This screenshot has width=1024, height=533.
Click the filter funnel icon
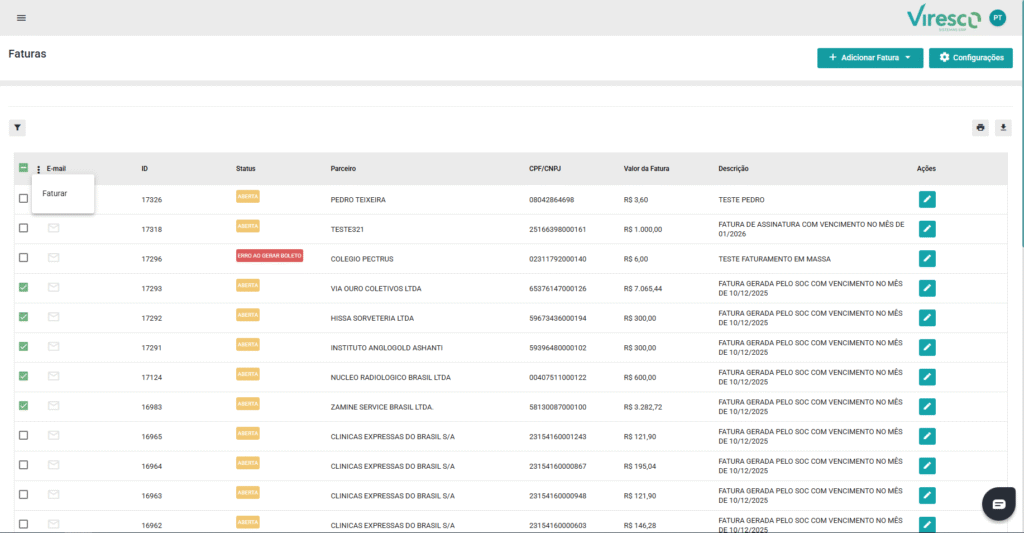(17, 128)
